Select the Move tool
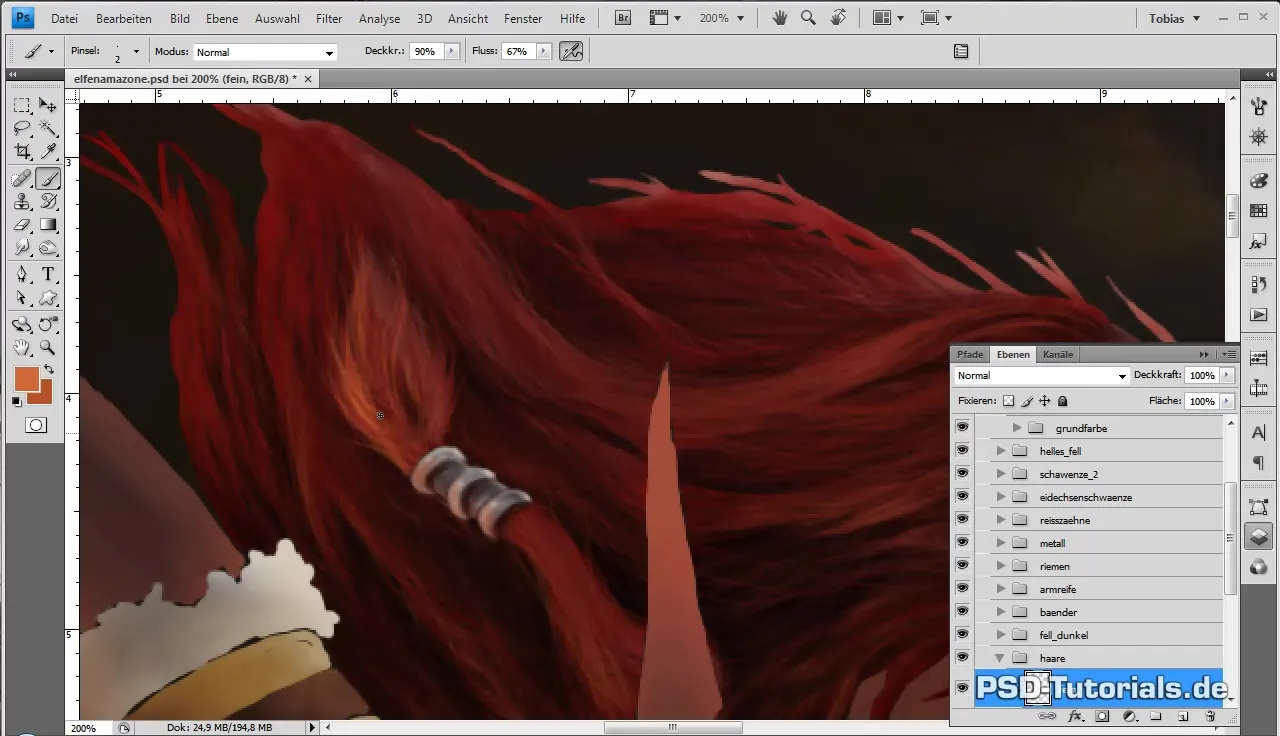 click(47, 105)
